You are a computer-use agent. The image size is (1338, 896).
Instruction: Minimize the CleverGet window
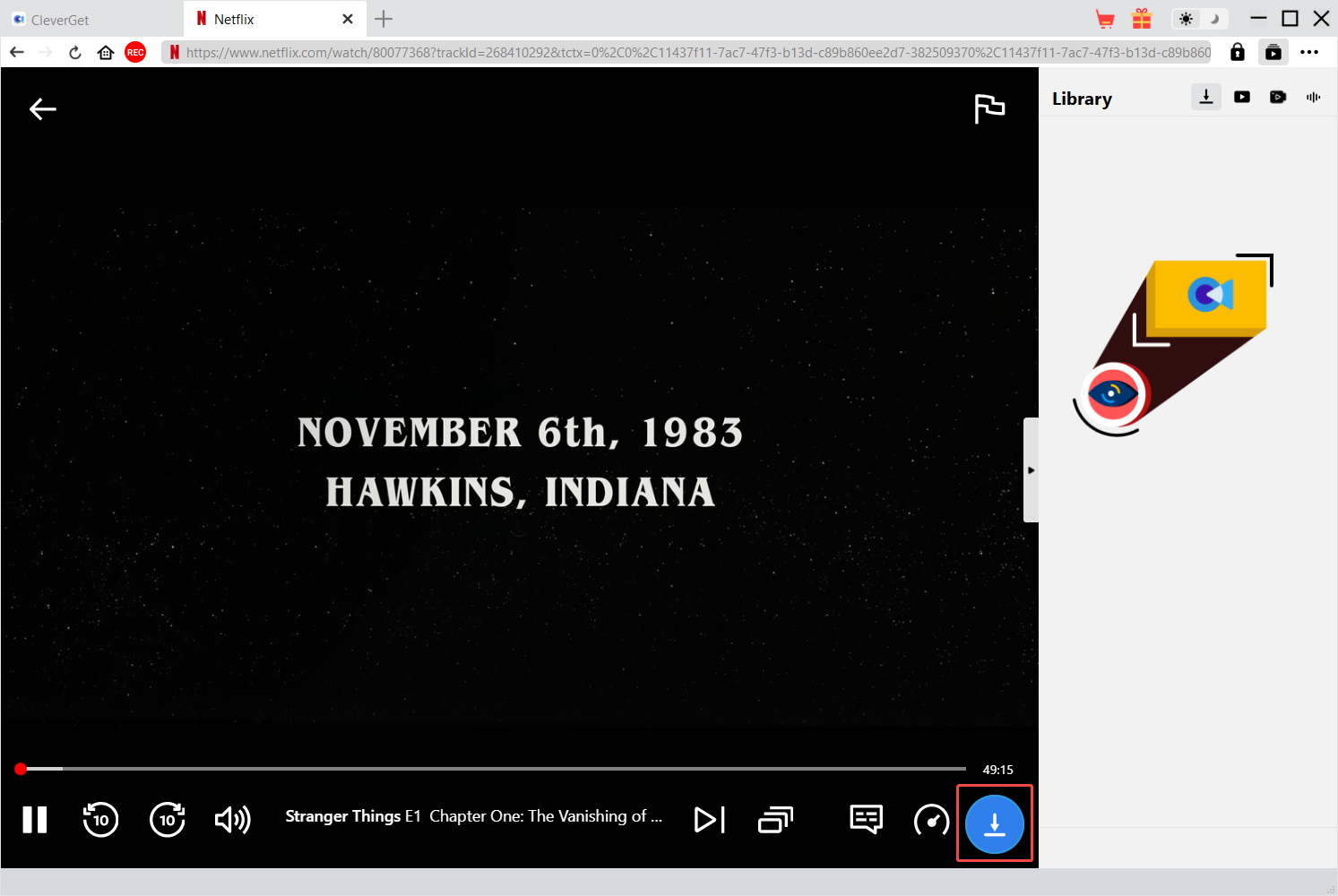point(1258,19)
